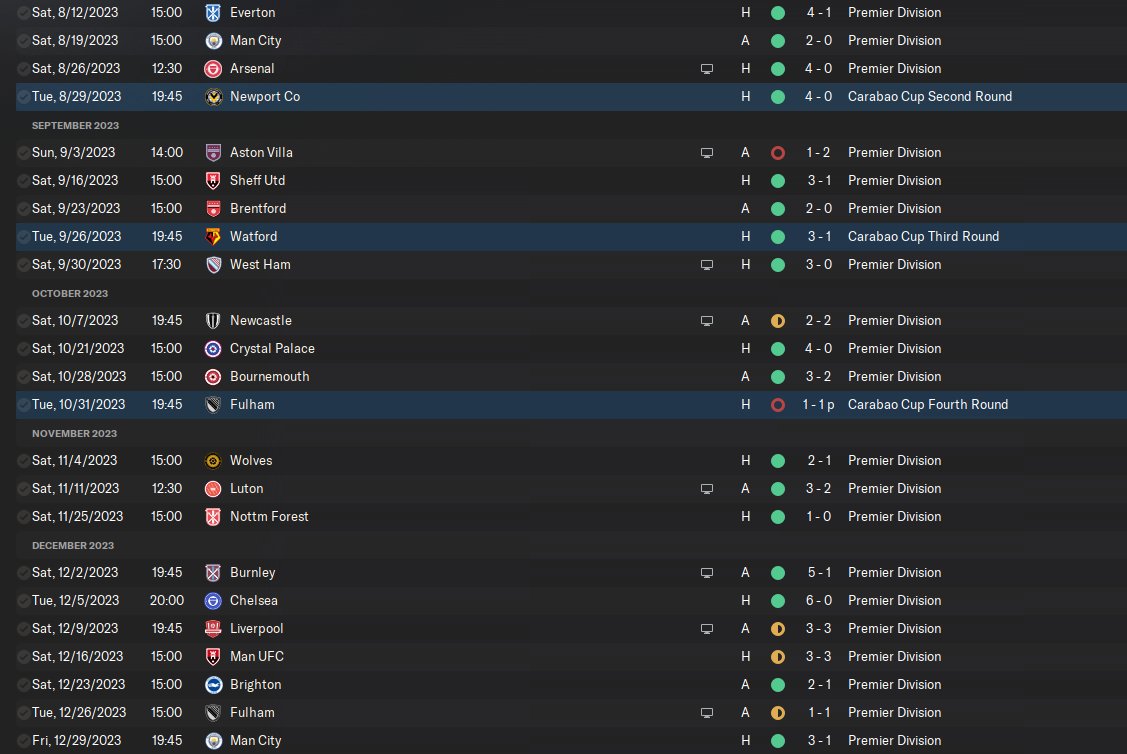Open the Crystal Palace team link
Screen dimensions: 1127x754
click(x=272, y=349)
